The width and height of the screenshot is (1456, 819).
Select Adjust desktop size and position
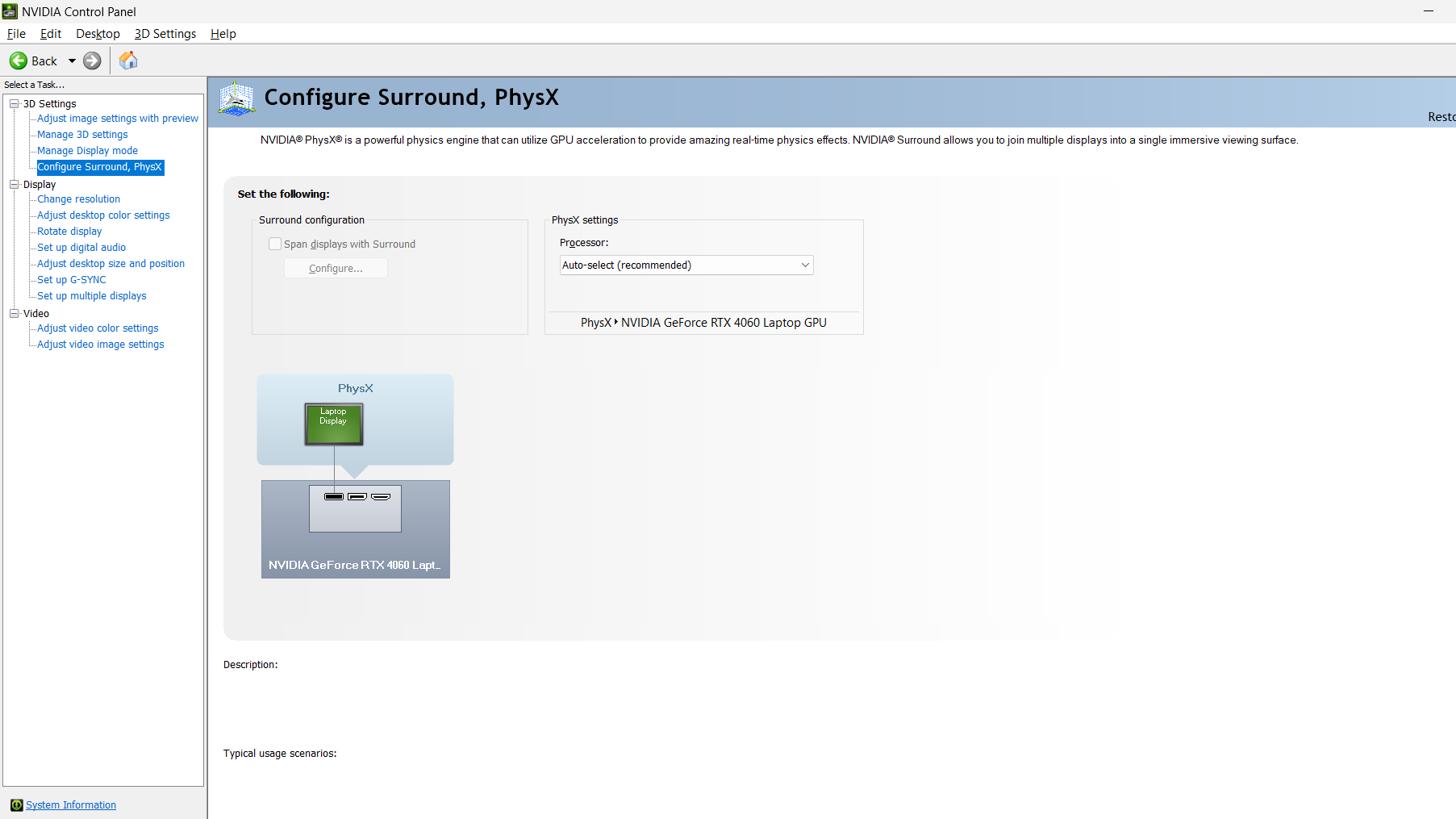tap(111, 263)
